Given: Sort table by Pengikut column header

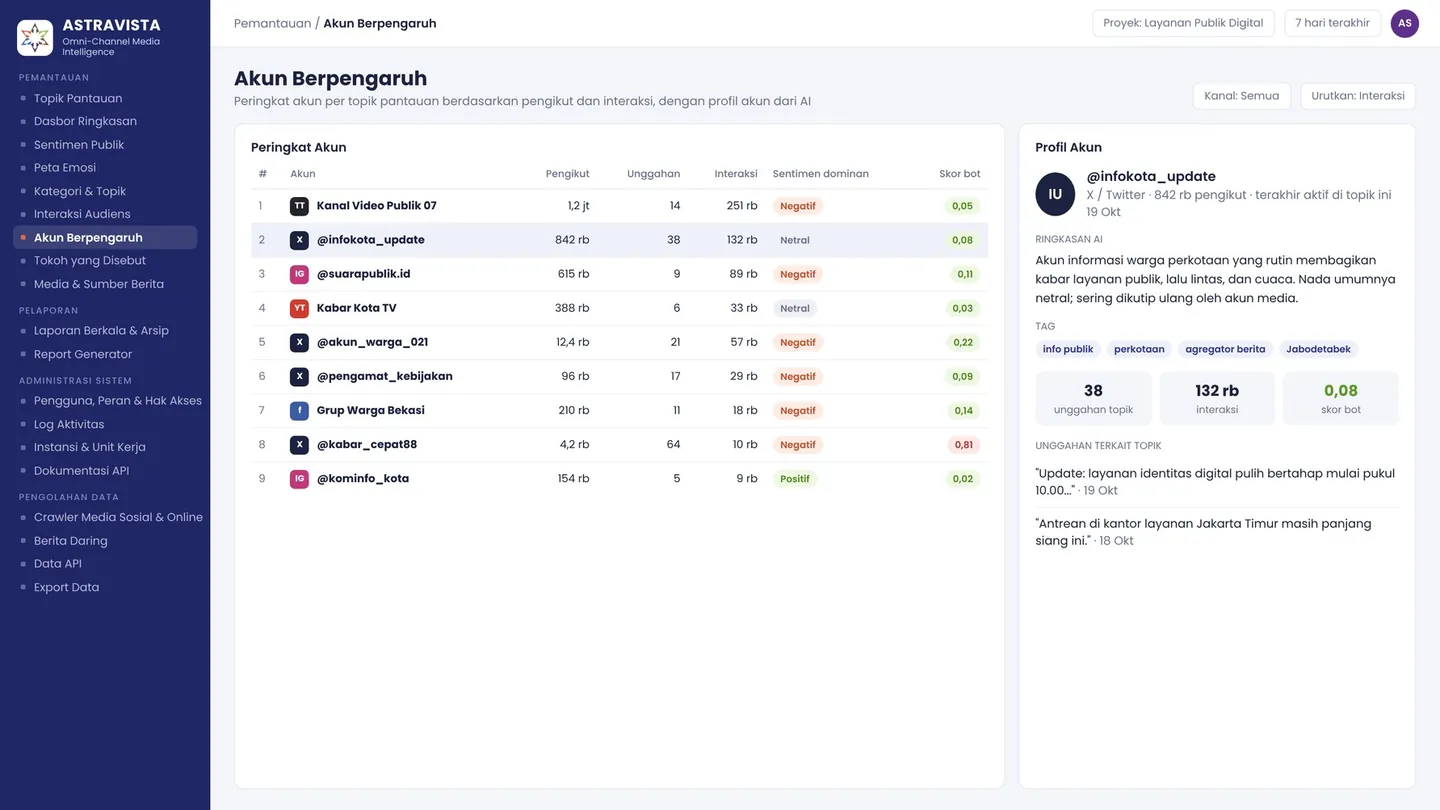Looking at the screenshot, I should (x=567, y=174).
